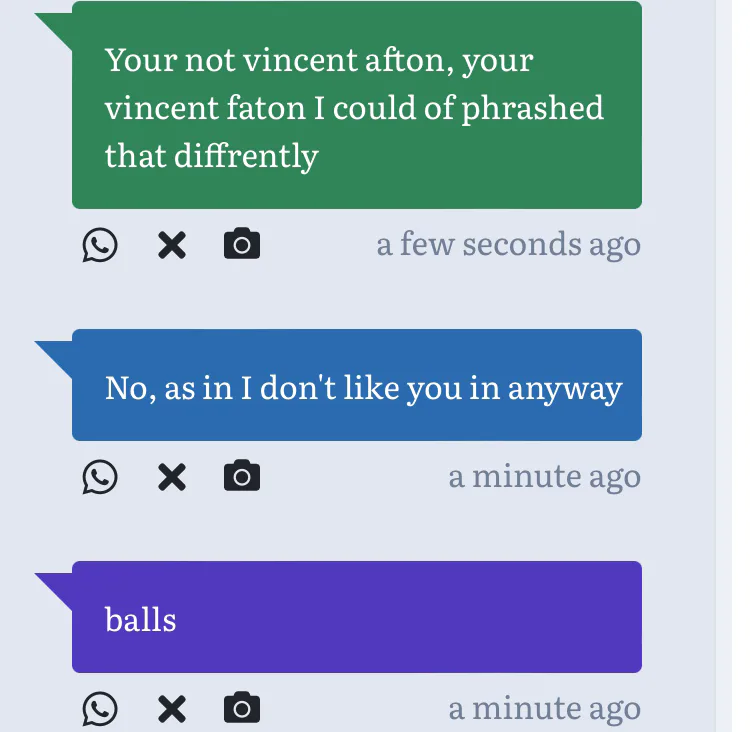Image resolution: width=750 pixels, height=732 pixels.
Task: Share the blue message via WhatsApp icon
Action: point(99,477)
